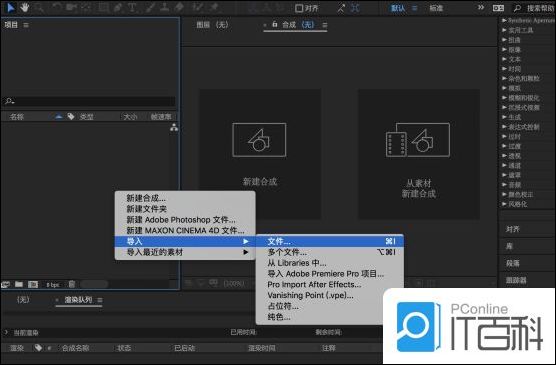Toggle the snap collapsed features icon
The width and height of the screenshot is (556, 365).
(355, 8)
